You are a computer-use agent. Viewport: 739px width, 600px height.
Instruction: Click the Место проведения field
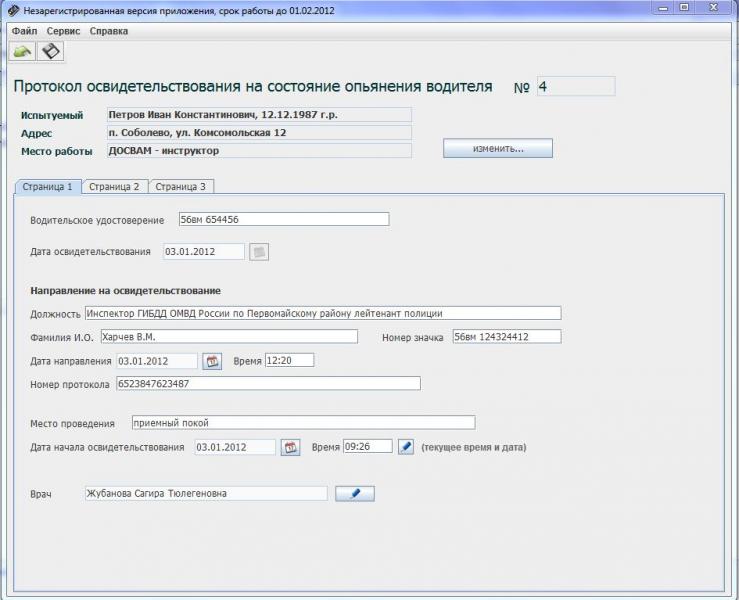click(x=304, y=422)
